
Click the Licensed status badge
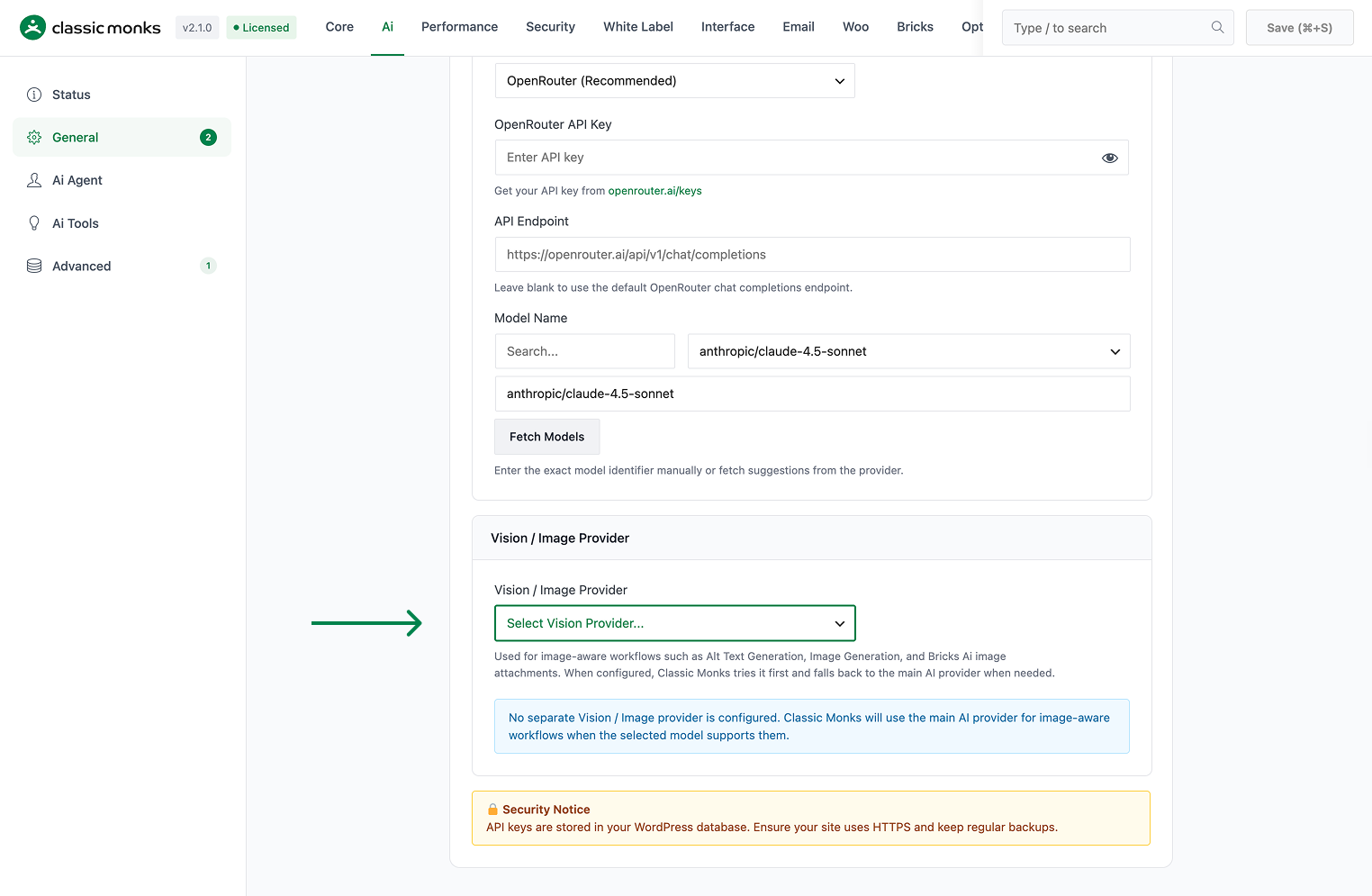261,28
